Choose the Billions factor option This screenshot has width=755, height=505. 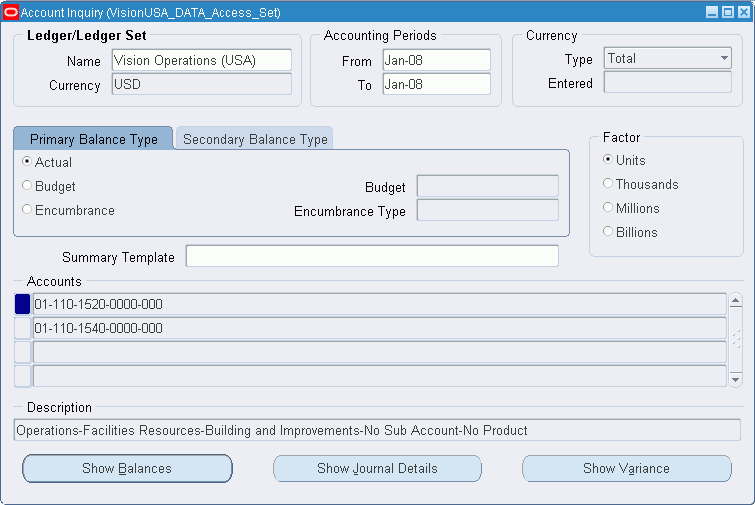click(x=608, y=232)
